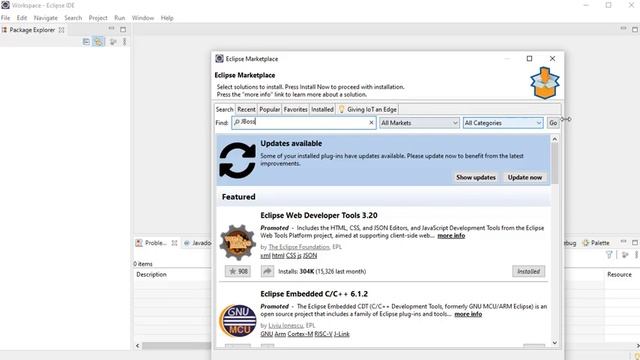Image resolution: width=640 pixels, height=360 pixels.
Task: Maximize the Eclipse Marketplace dialog
Action: 529,59
